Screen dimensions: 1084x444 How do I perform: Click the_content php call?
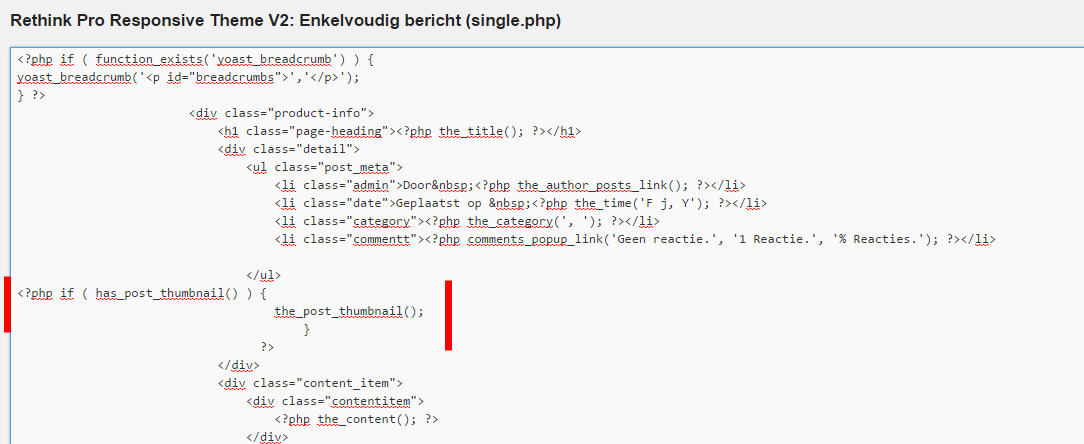click(357, 419)
